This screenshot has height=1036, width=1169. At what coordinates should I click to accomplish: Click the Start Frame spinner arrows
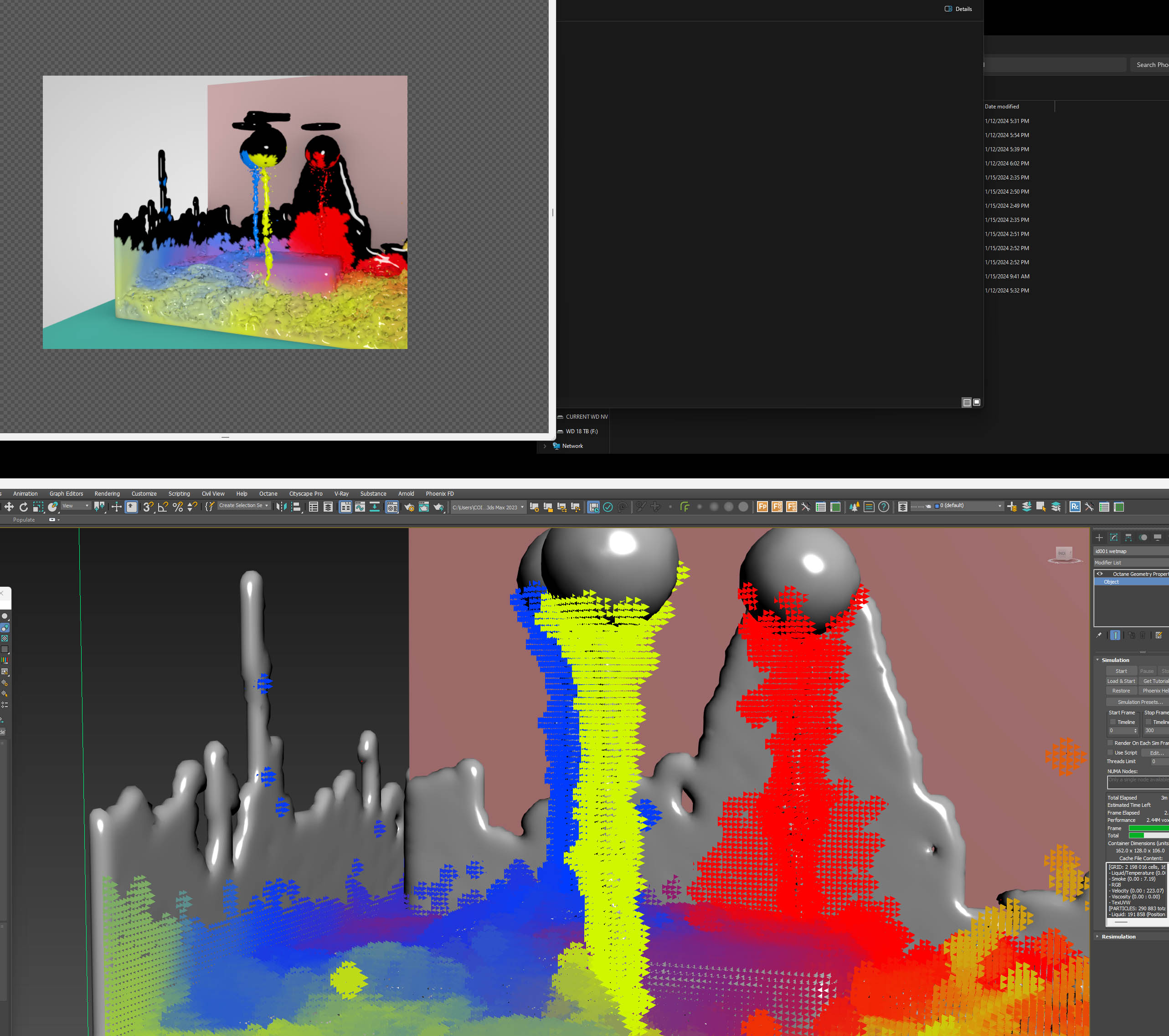click(x=1135, y=731)
